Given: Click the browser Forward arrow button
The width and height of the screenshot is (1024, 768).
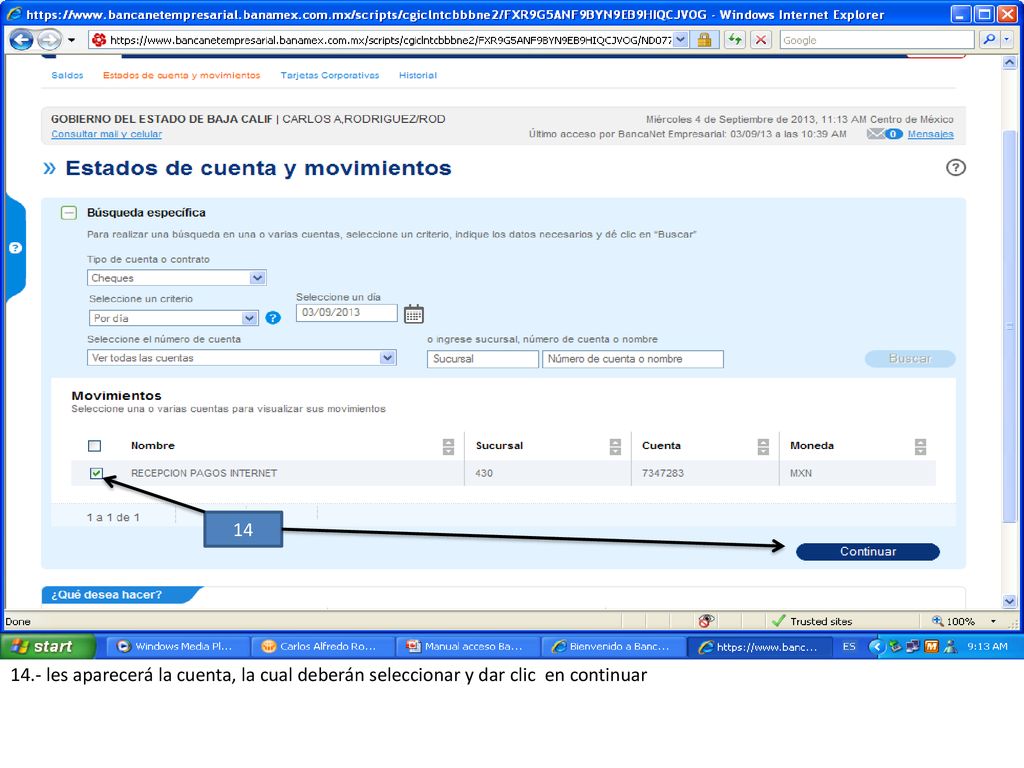Looking at the screenshot, I should coord(49,40).
